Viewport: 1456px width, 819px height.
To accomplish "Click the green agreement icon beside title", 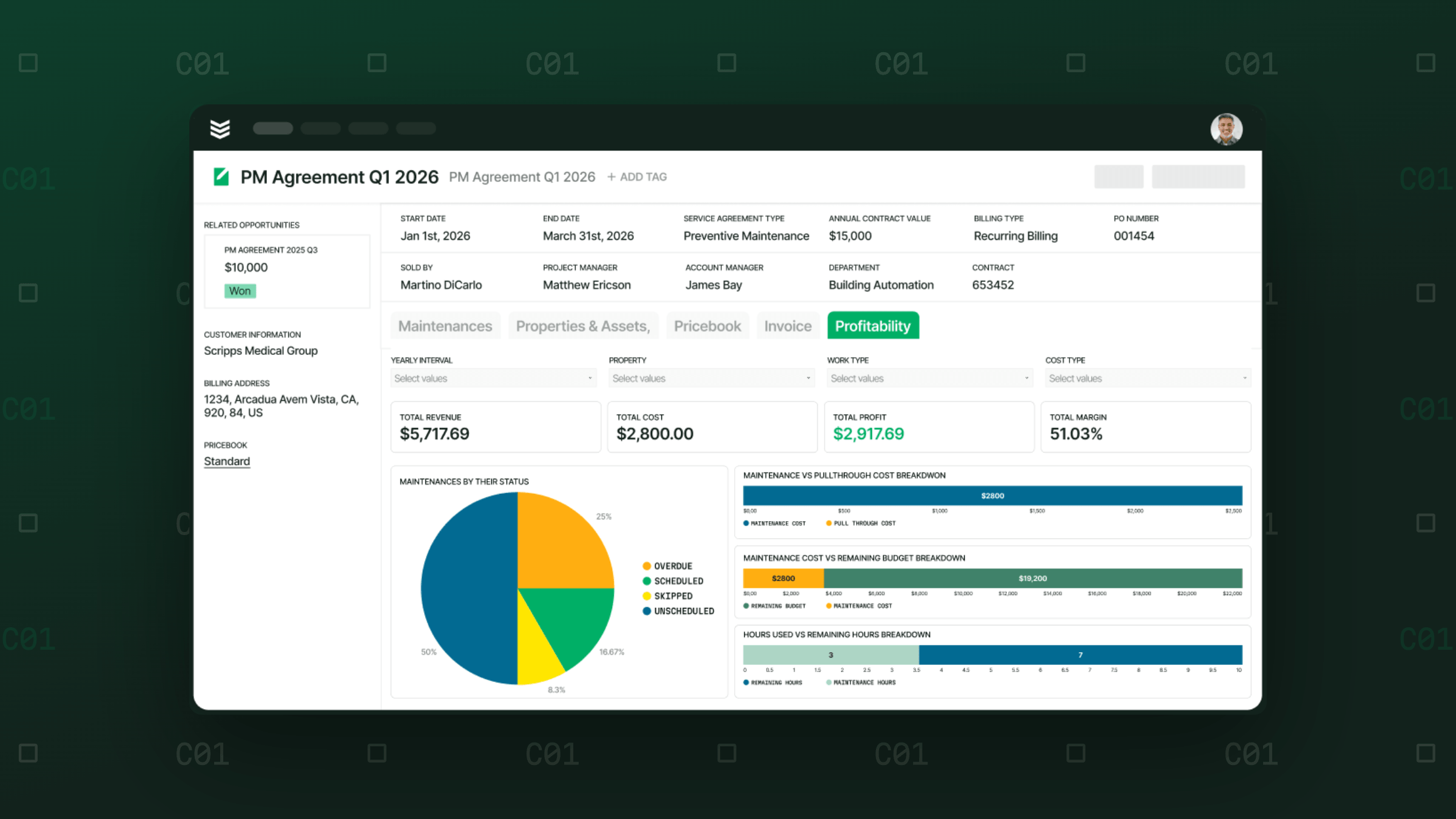I will point(221,177).
